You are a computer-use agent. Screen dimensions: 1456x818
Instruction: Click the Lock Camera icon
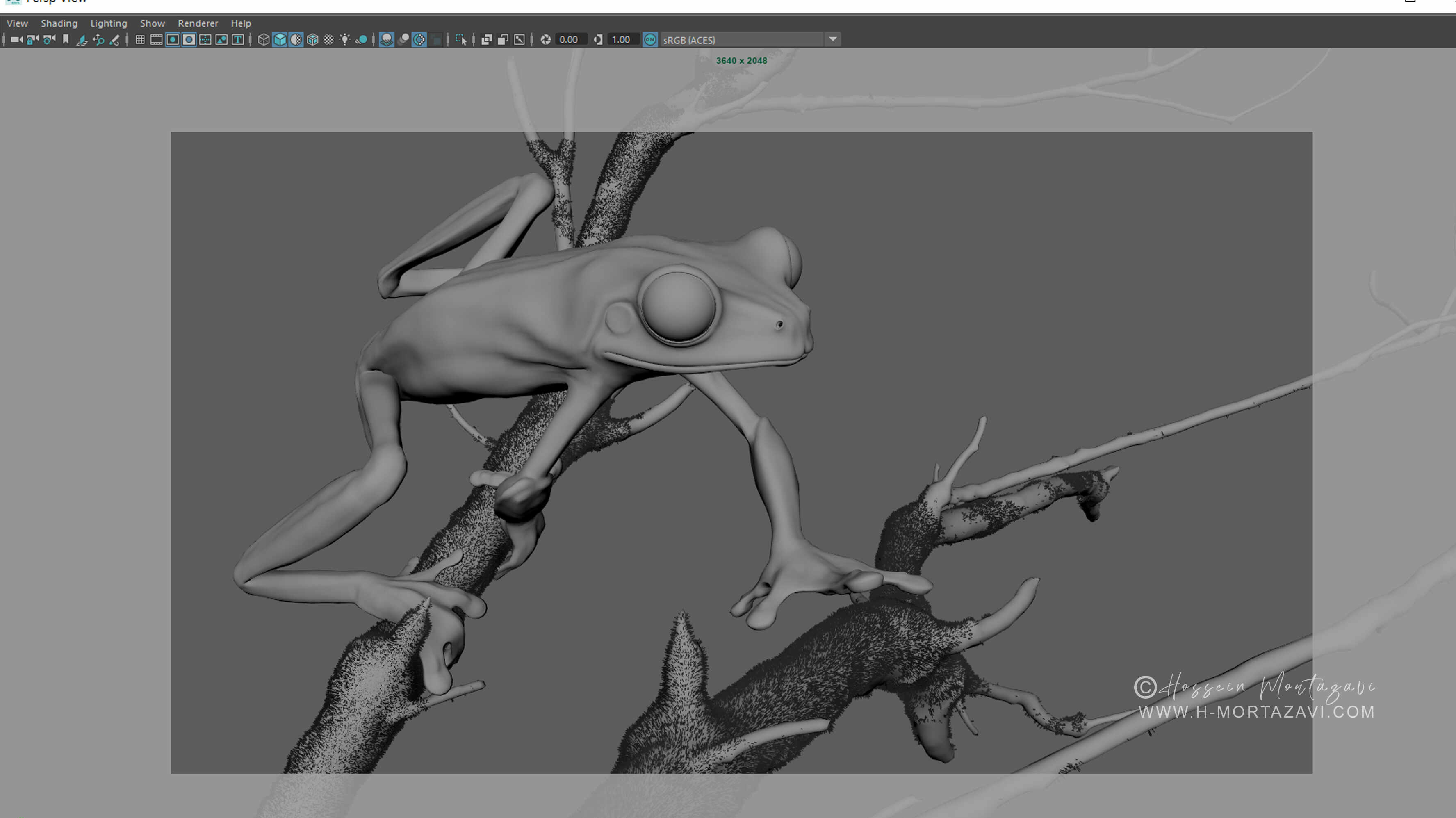click(33, 40)
